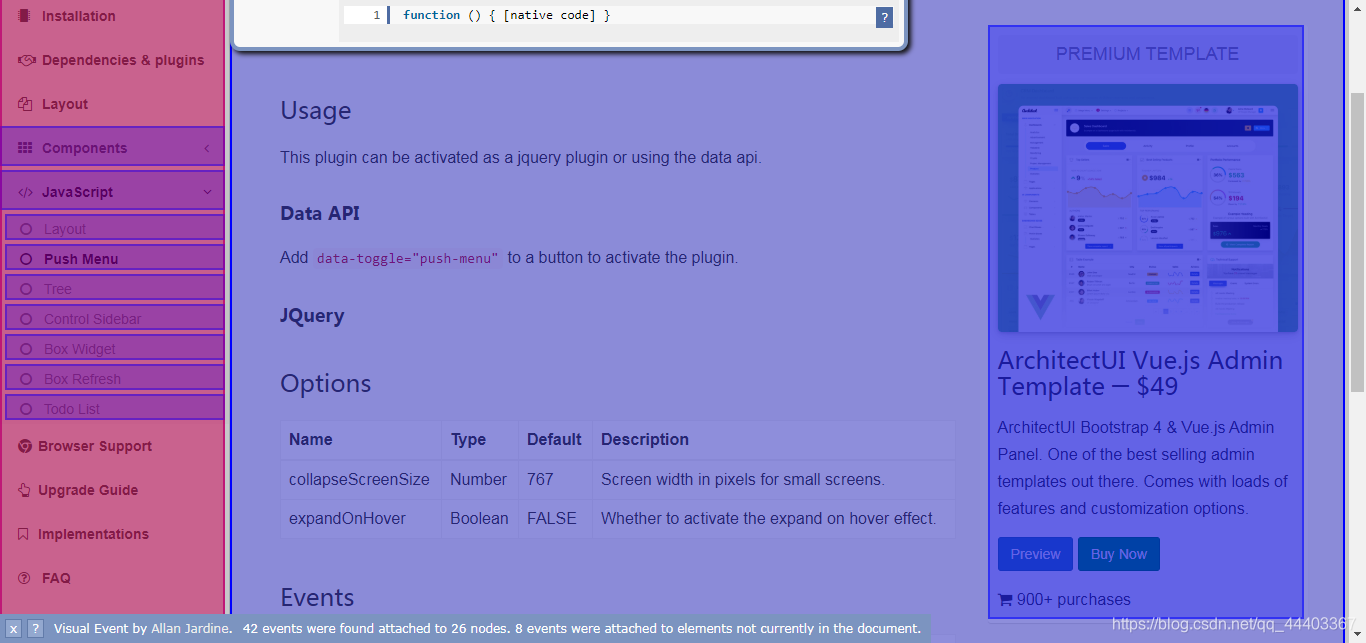1366x643 pixels.
Task: Click the Layout file icon in sidebar
Action: pyautogui.click(x=25, y=104)
